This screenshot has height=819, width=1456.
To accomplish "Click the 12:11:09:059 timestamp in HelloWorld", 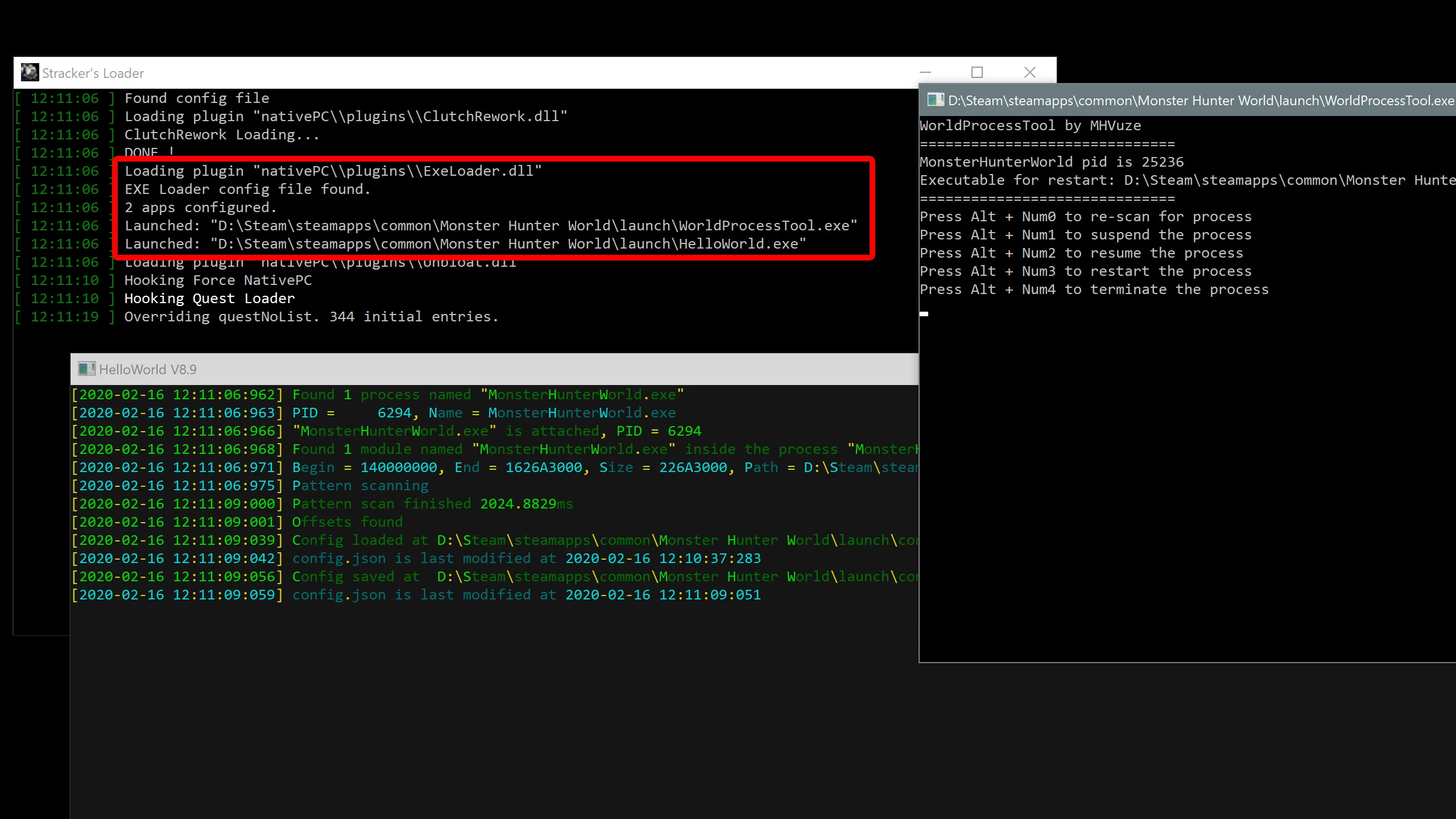I will pos(177,595).
